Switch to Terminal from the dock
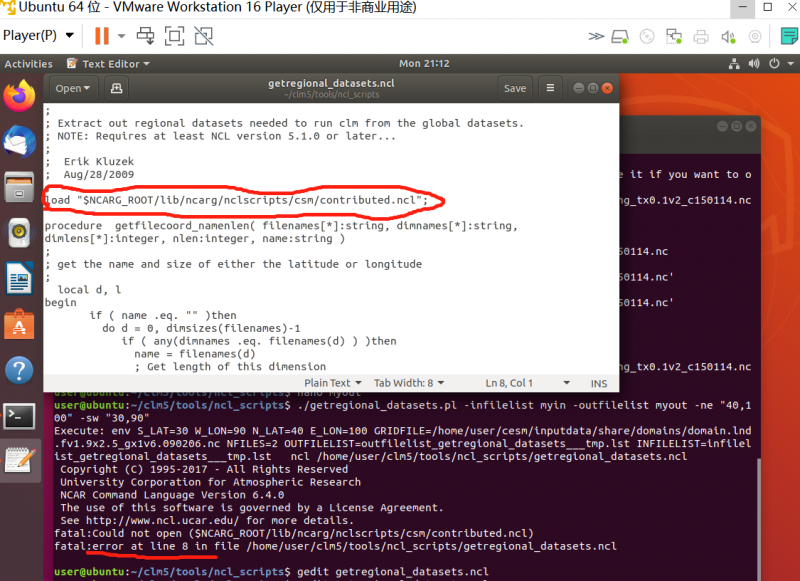 (19, 415)
